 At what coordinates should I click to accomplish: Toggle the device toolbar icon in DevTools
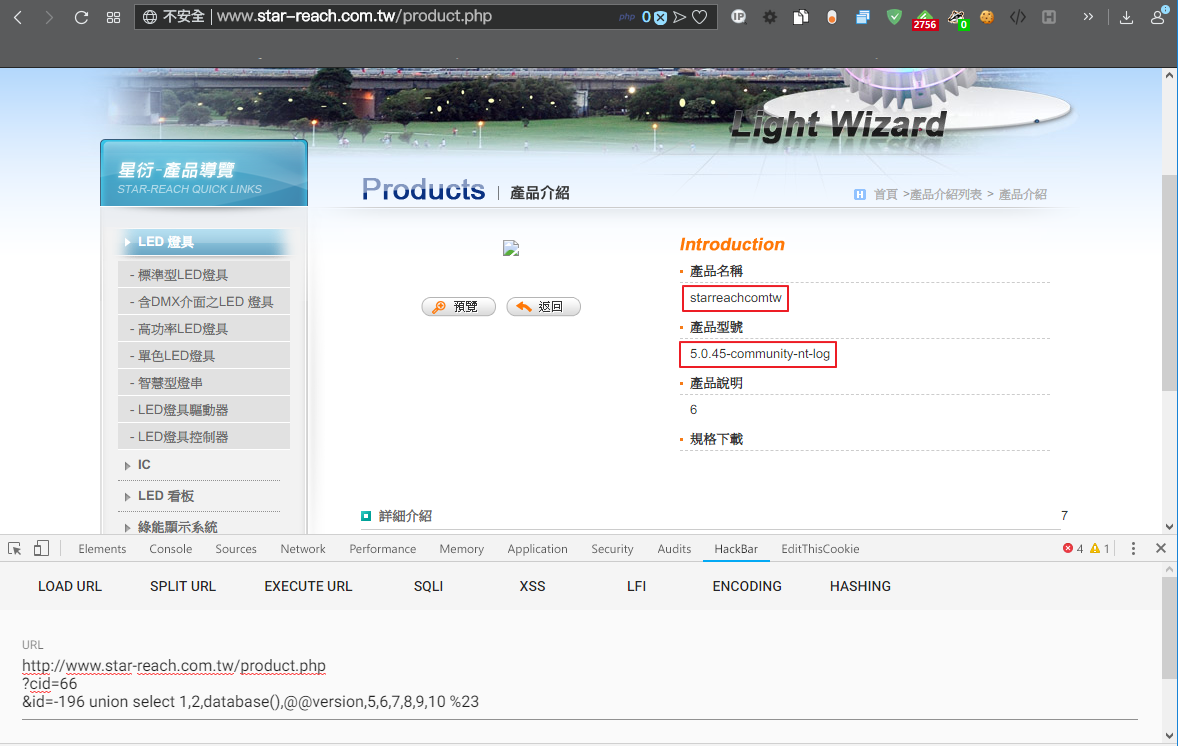(41, 548)
